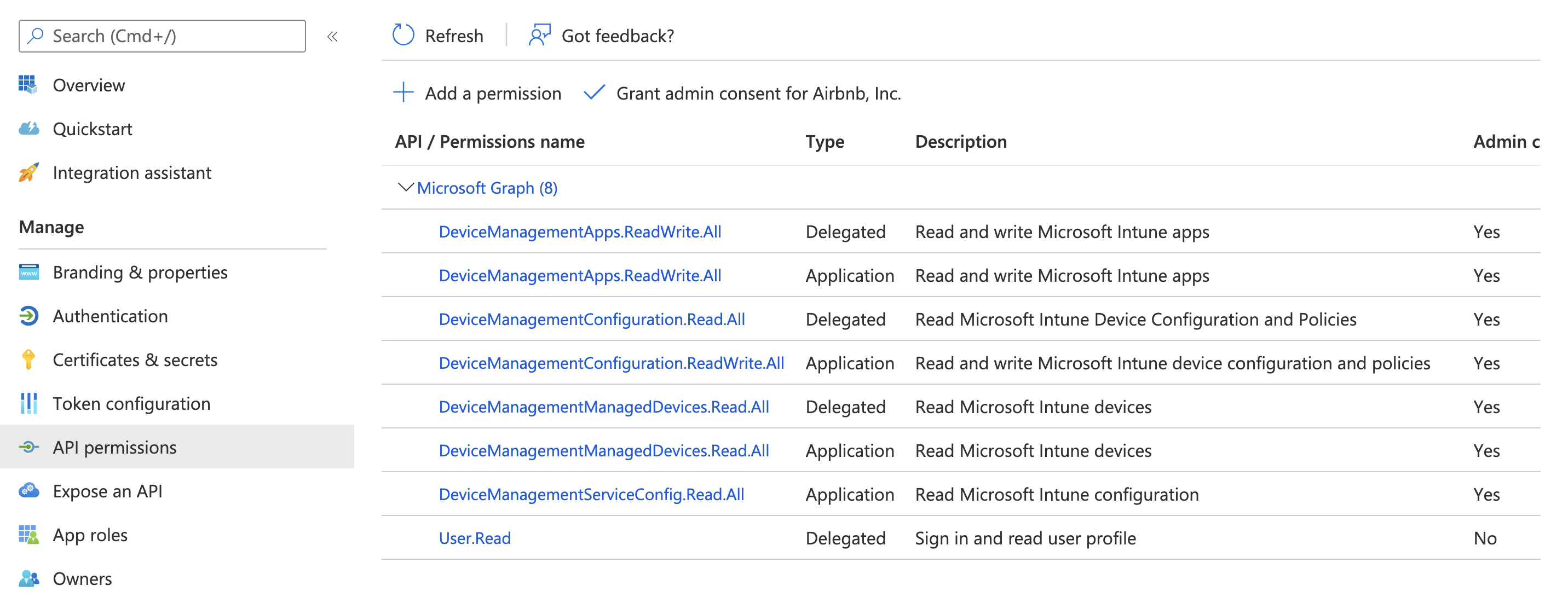Click the Integration assistant rocket icon
This screenshot has height=603, width=1568.
point(28,173)
